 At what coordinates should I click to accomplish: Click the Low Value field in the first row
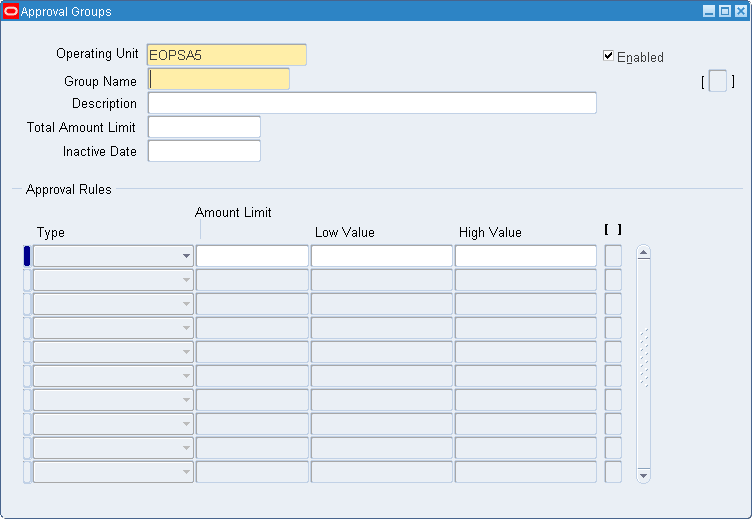click(x=382, y=256)
